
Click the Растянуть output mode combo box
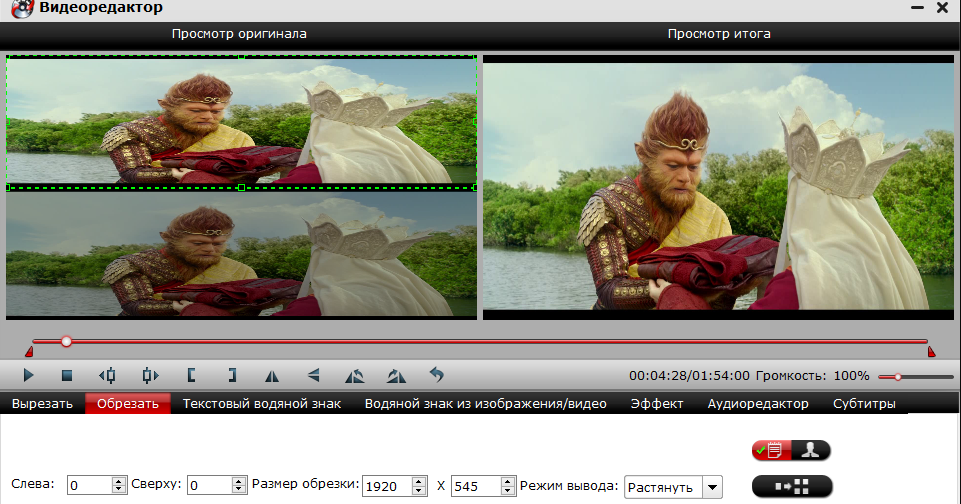click(x=673, y=487)
